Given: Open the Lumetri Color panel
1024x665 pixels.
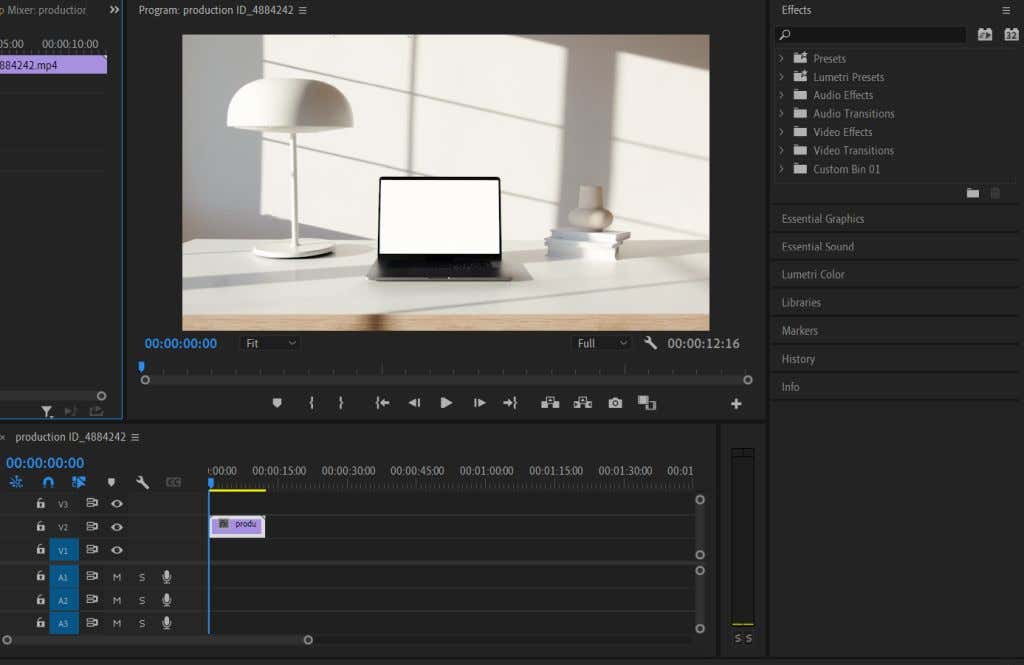Looking at the screenshot, I should click(813, 274).
